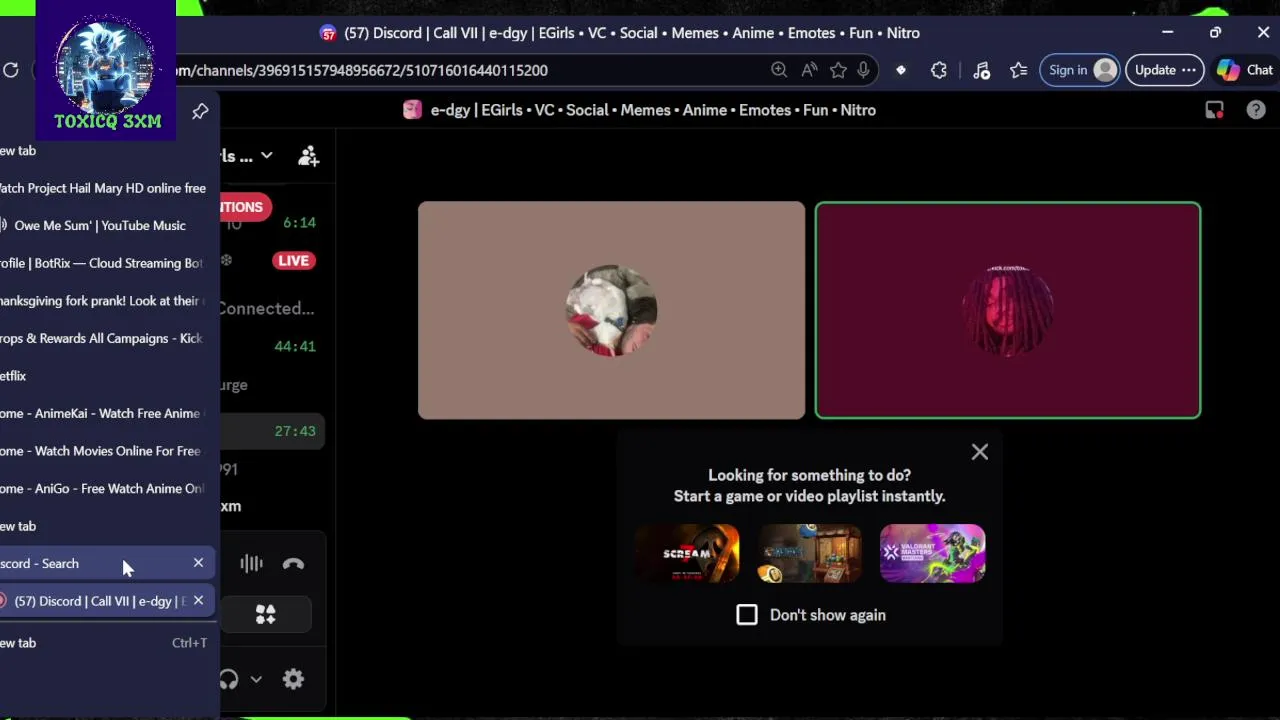Open the Extensions puzzle icon
The height and width of the screenshot is (720, 1280).
tap(939, 70)
